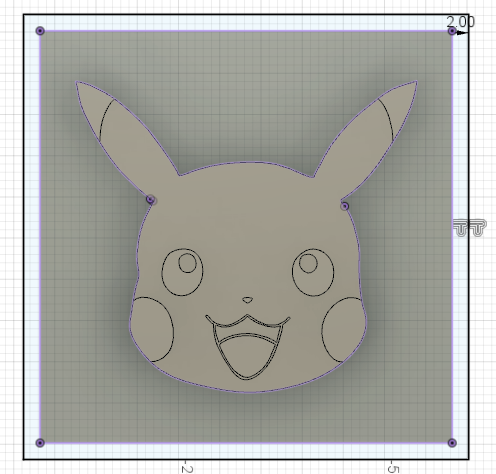
Task: Select the bottom-right corner sketch point
Action: [452, 443]
